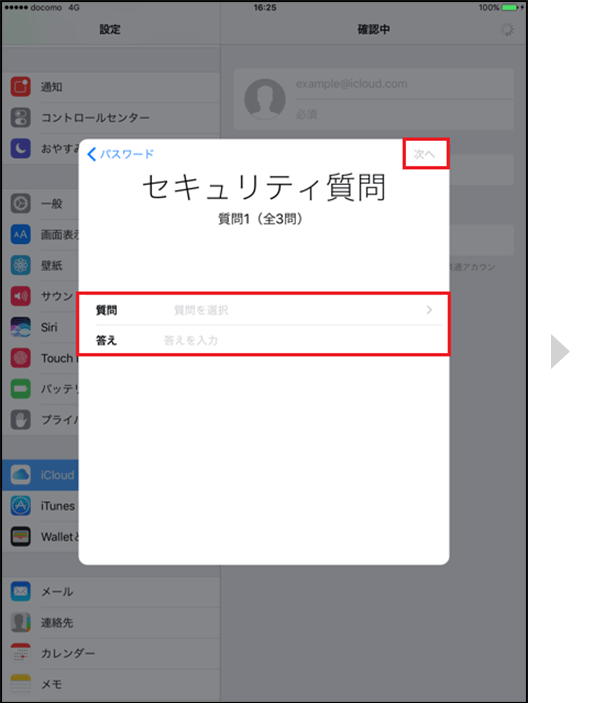Open the 連絡先 settings row
Viewport: 596px width, 703px height.
(111, 623)
